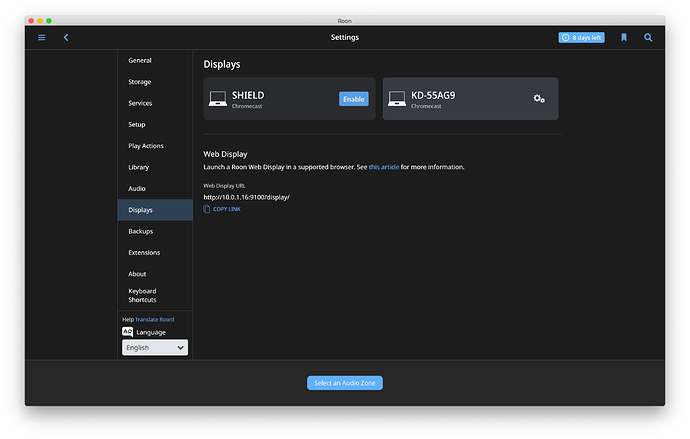Click the language translation icon
The height and width of the screenshot is (439, 690).
(x=128, y=332)
